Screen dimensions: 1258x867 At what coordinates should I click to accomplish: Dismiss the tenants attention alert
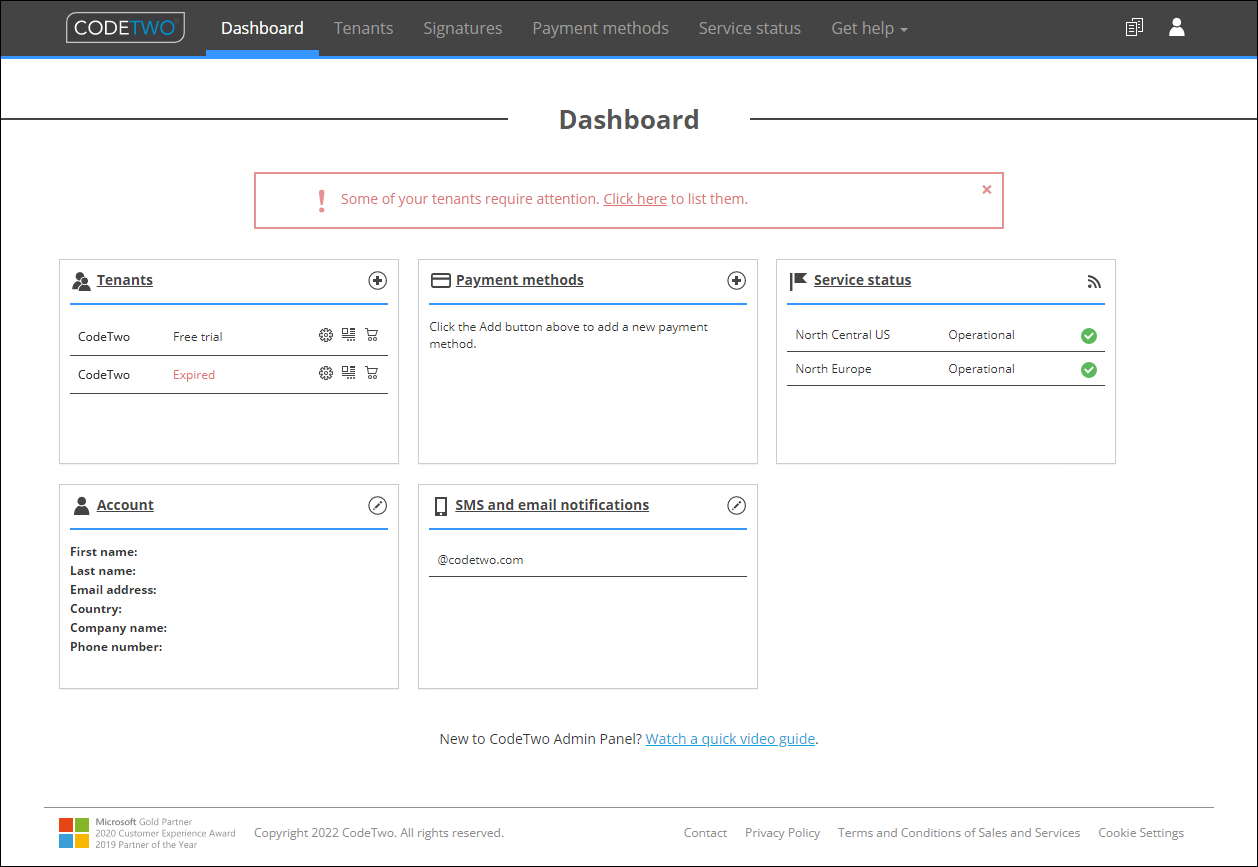click(x=987, y=189)
